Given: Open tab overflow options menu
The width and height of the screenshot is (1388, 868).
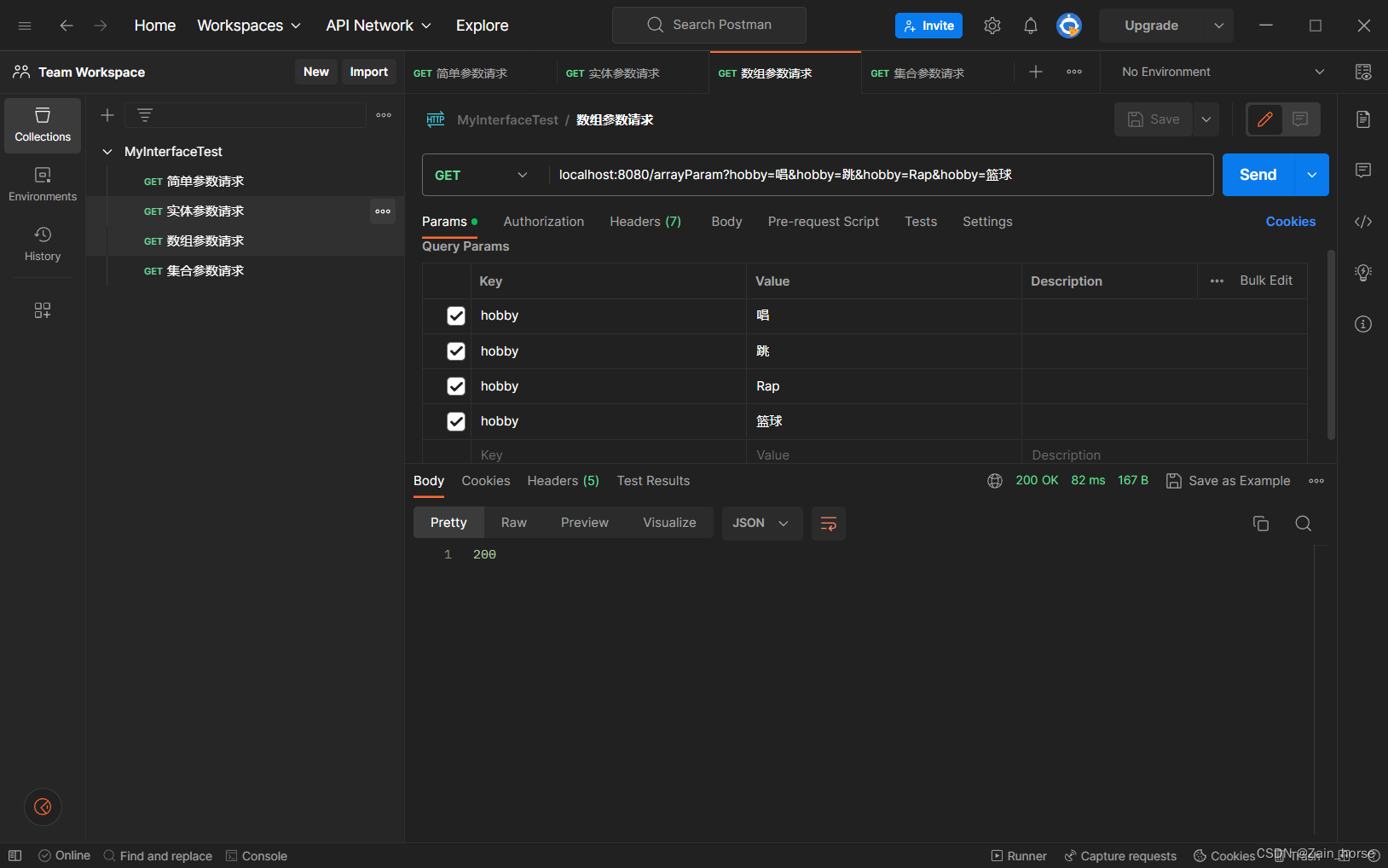Looking at the screenshot, I should 1074,72.
